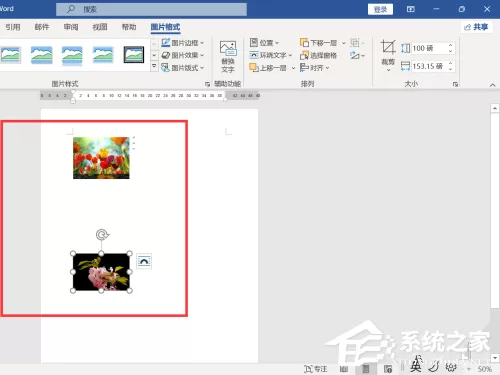Click the Share button

click(x=477, y=27)
